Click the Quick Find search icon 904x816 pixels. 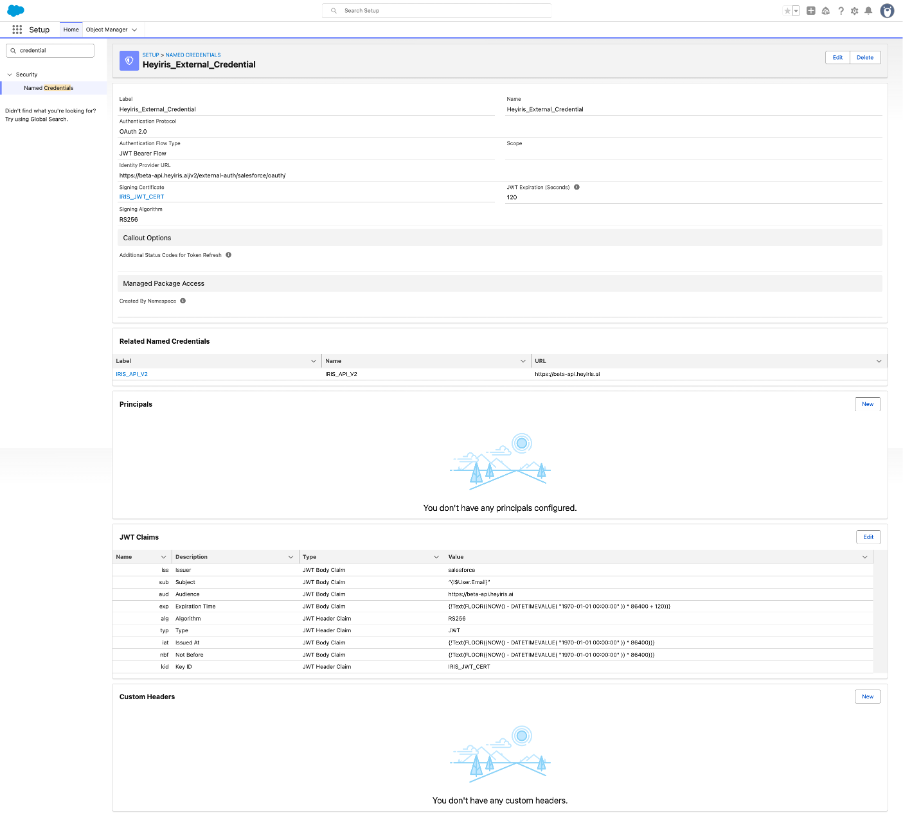(x=13, y=51)
